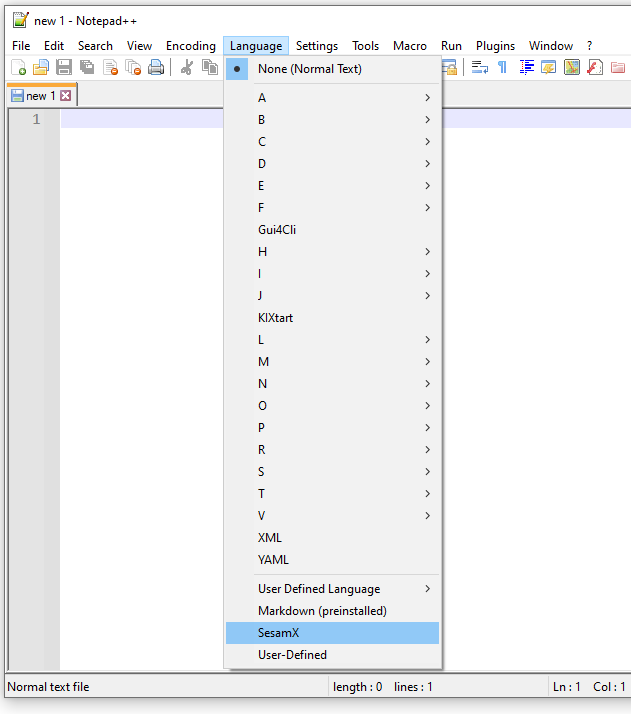Expand the B languages submenu
This screenshot has height=714, width=631.
[x=332, y=119]
